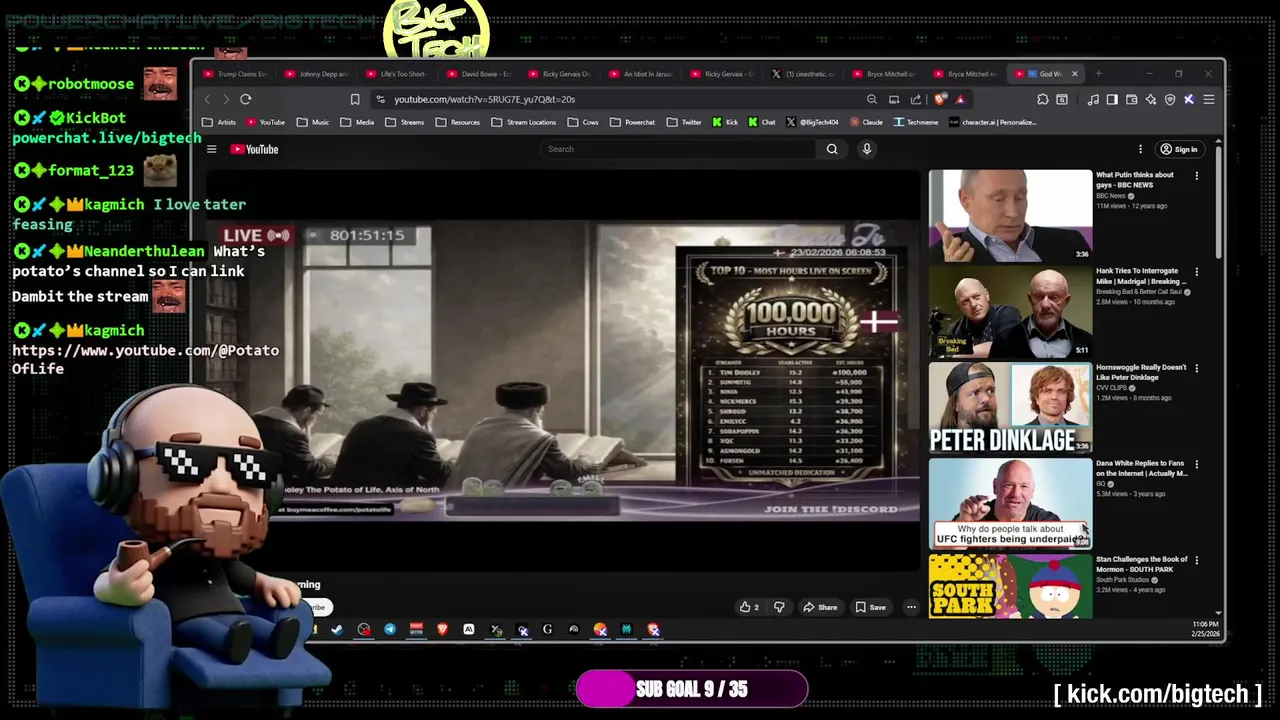This screenshot has height=720, width=1280.
Task: Open more actions three-dot button under video
Action: click(x=911, y=607)
